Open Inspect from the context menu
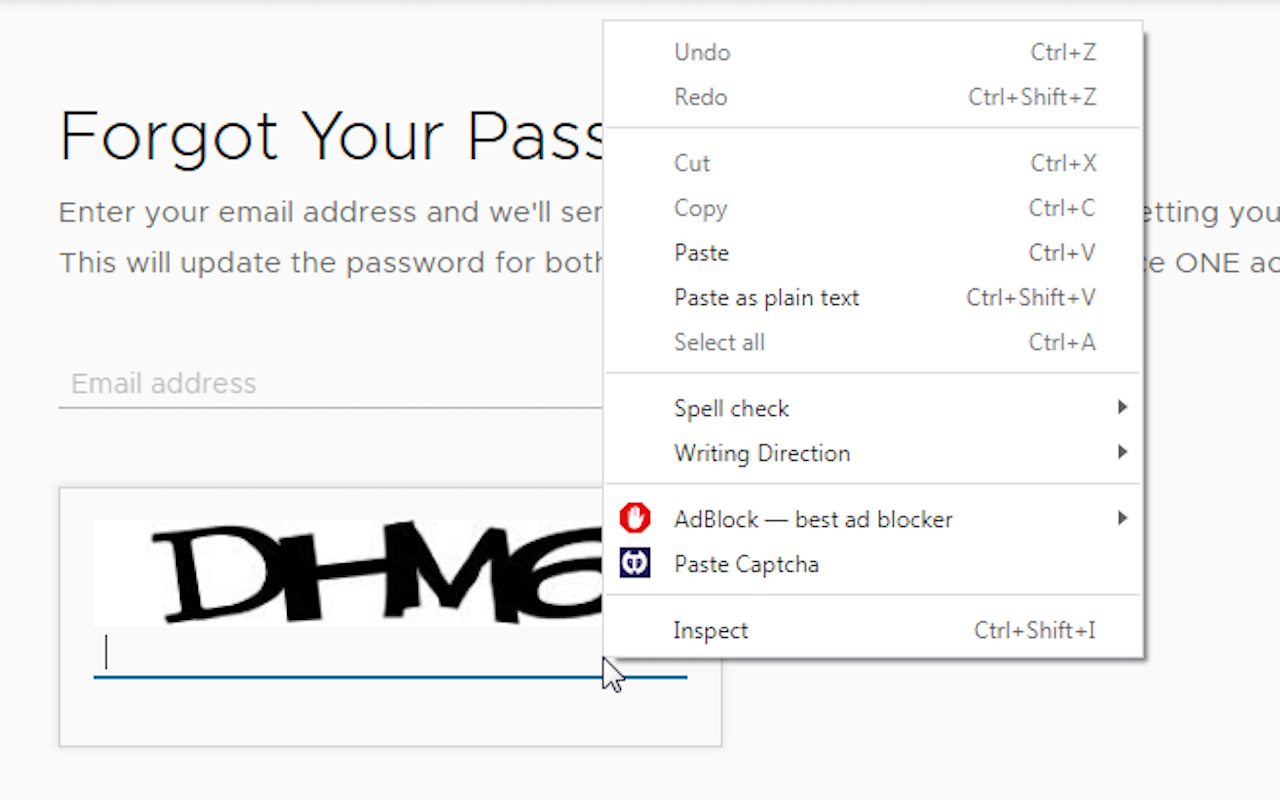 tap(873, 631)
